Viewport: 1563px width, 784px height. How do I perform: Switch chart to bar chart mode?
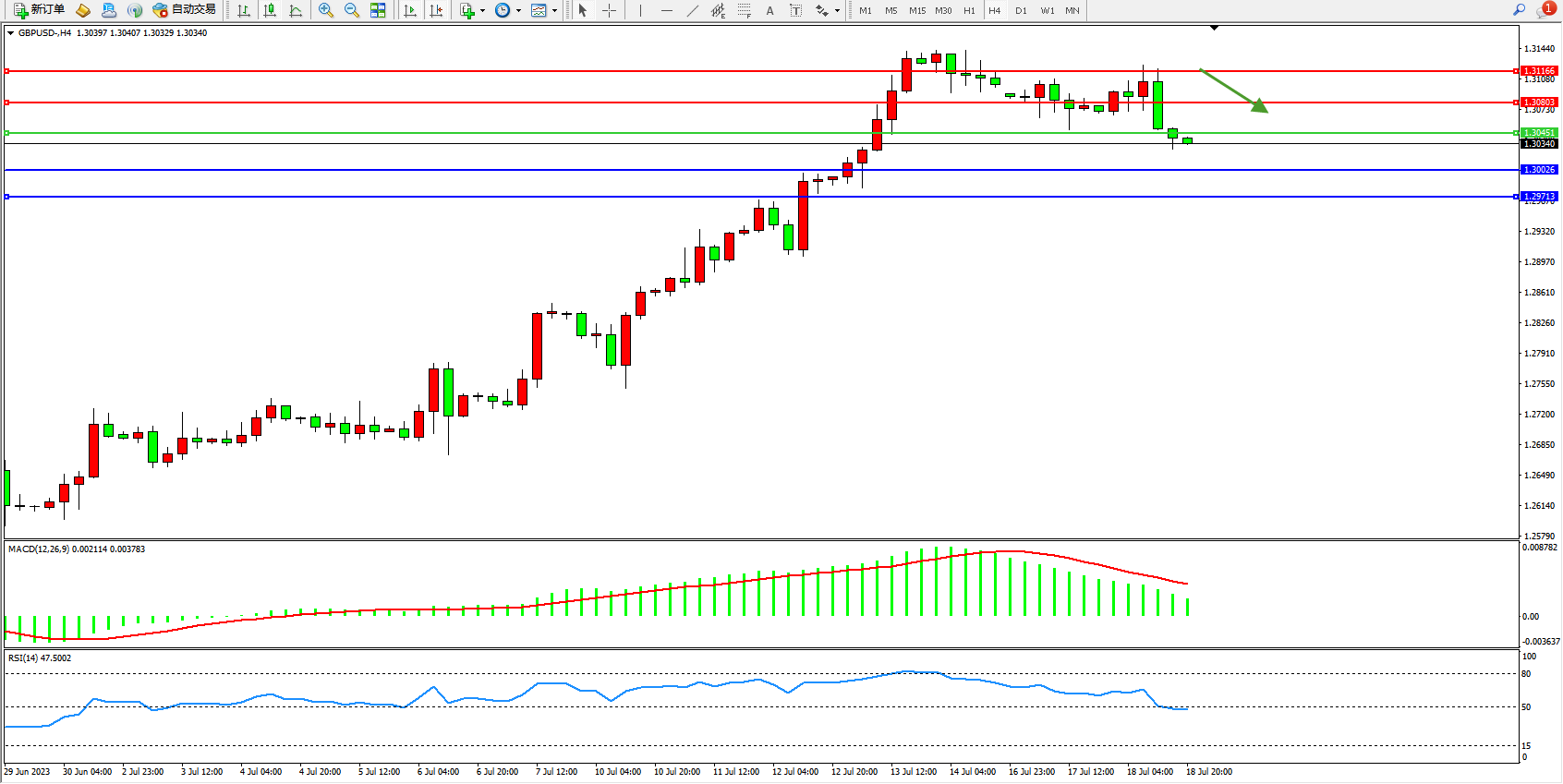click(x=244, y=10)
